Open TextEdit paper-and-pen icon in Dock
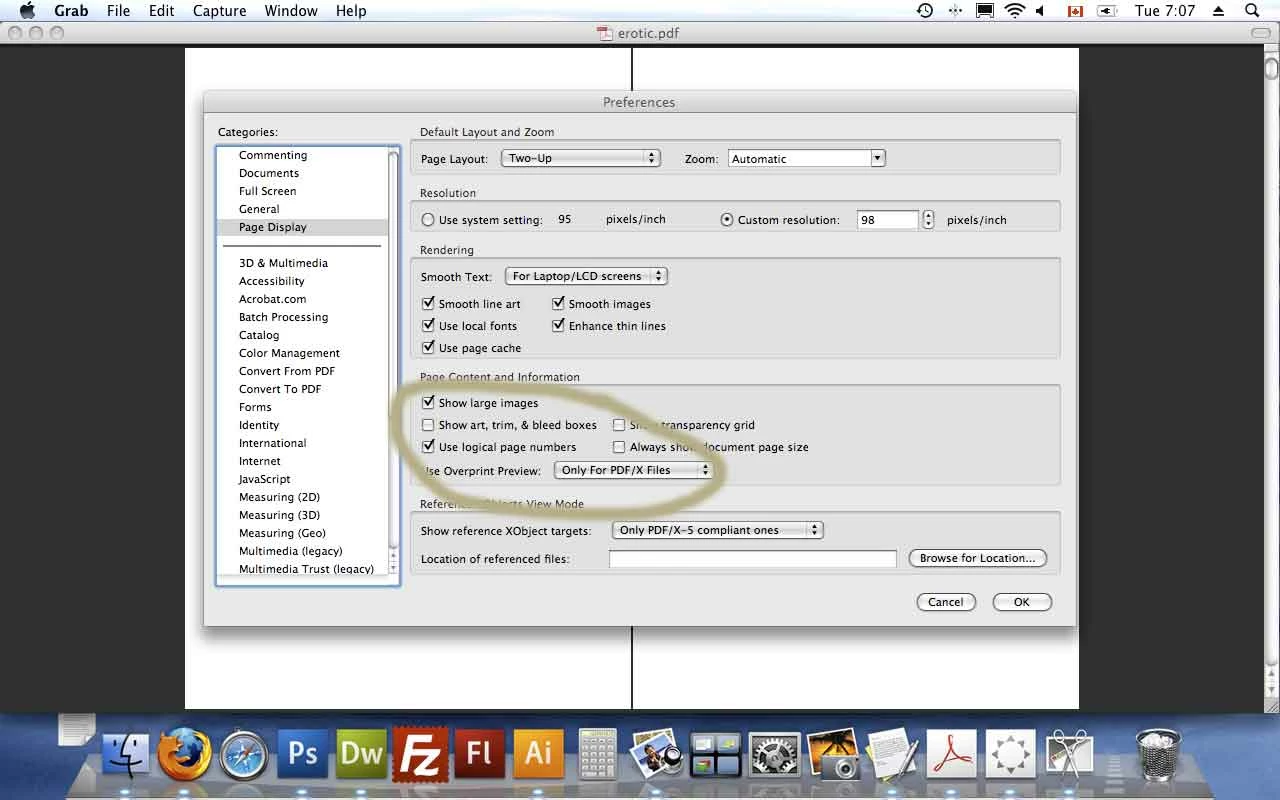This screenshot has width=1280, height=800. (x=892, y=754)
